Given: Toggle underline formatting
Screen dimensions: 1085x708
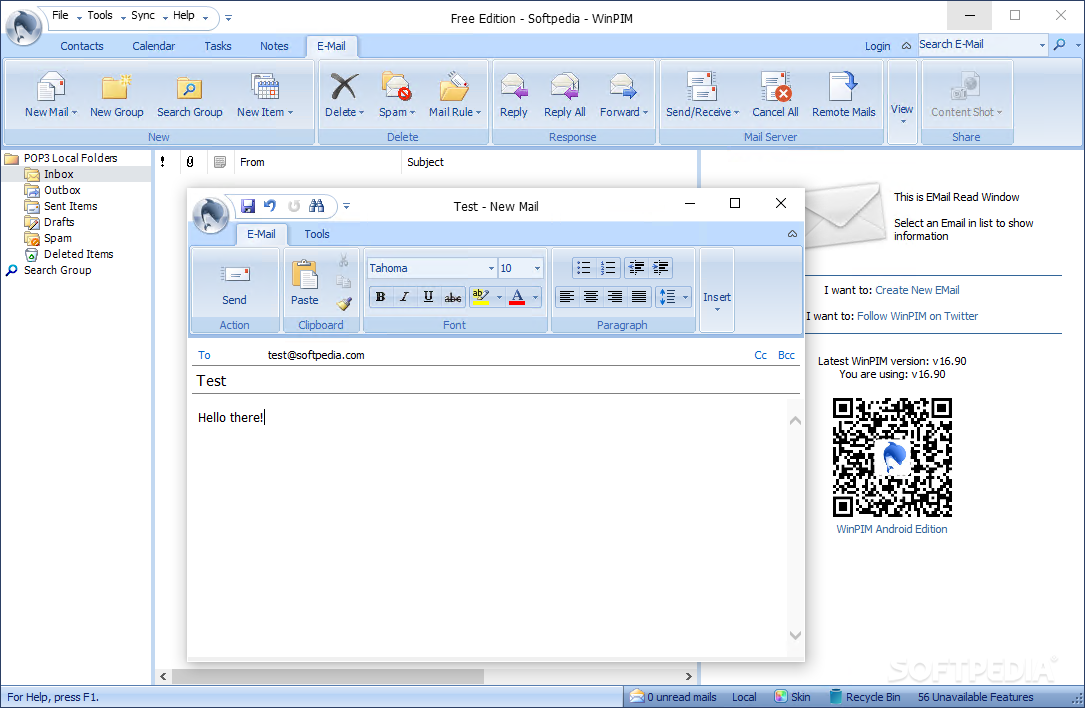Looking at the screenshot, I should click(x=428, y=297).
